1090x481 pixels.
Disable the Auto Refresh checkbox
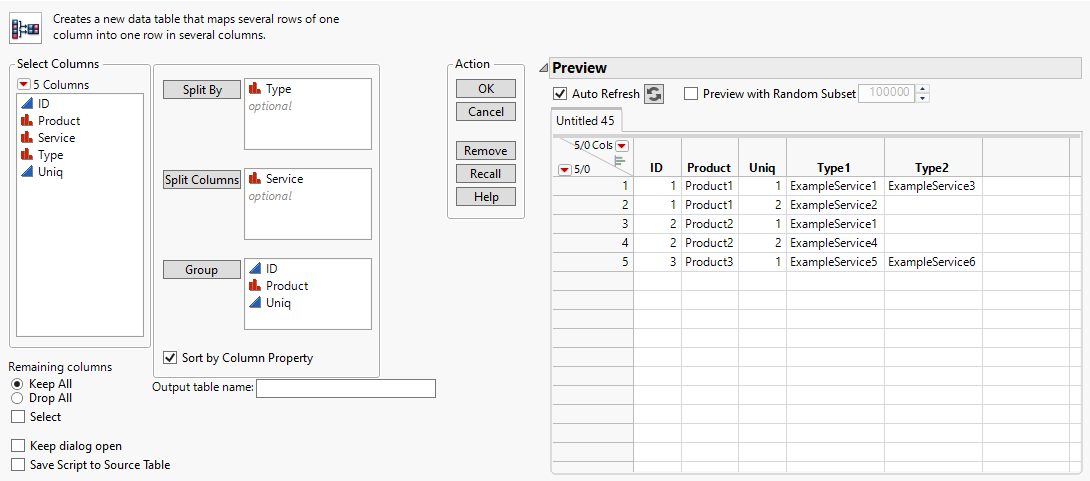[560, 94]
